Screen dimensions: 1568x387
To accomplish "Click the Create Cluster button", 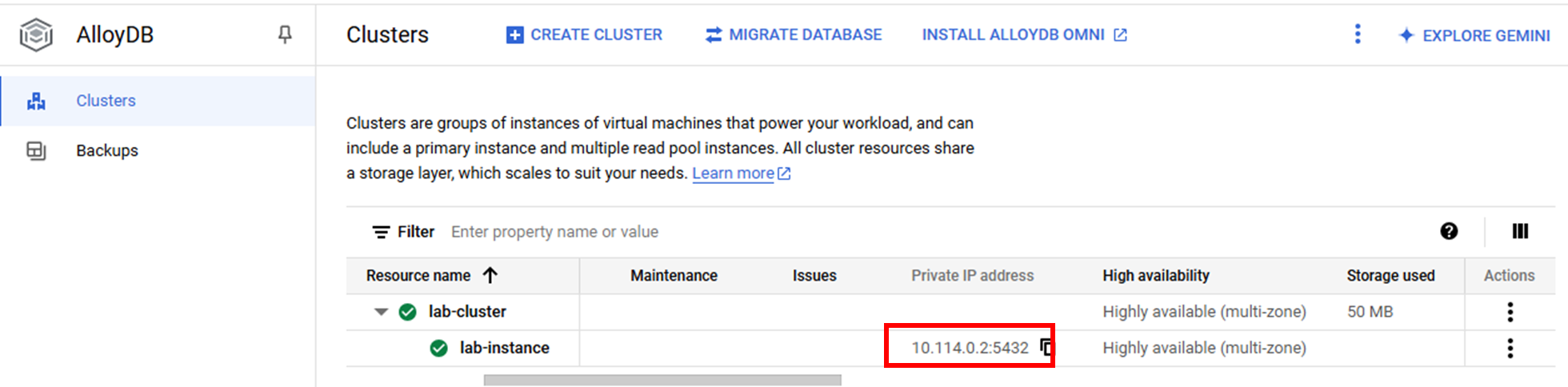I will click(584, 35).
